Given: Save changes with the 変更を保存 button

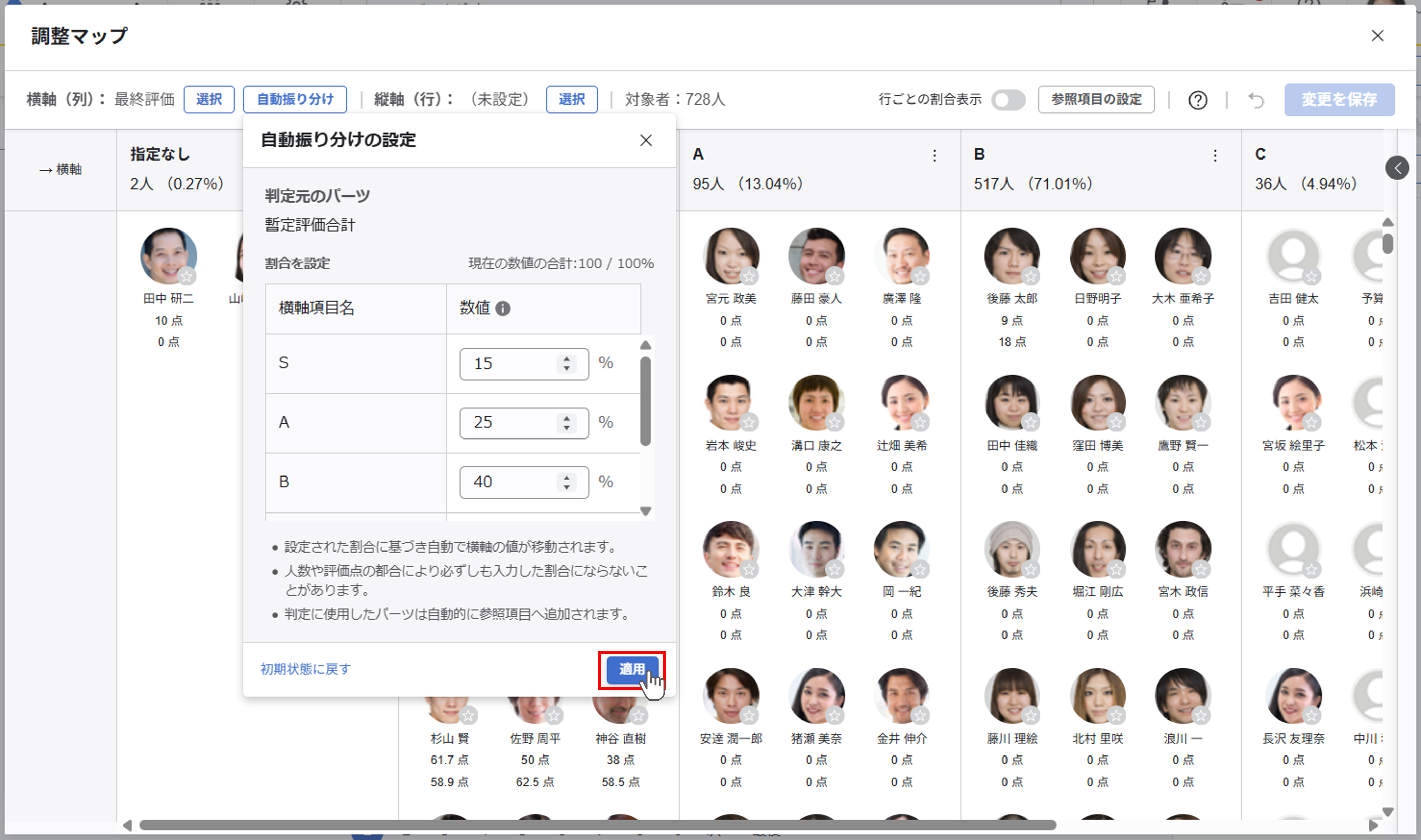Looking at the screenshot, I should point(1339,100).
